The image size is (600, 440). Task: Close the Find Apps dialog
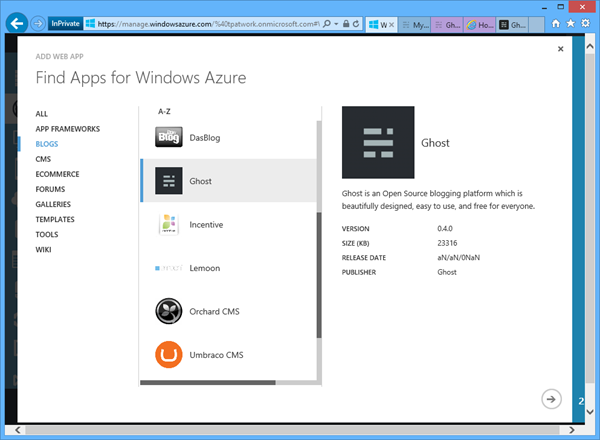(558, 48)
